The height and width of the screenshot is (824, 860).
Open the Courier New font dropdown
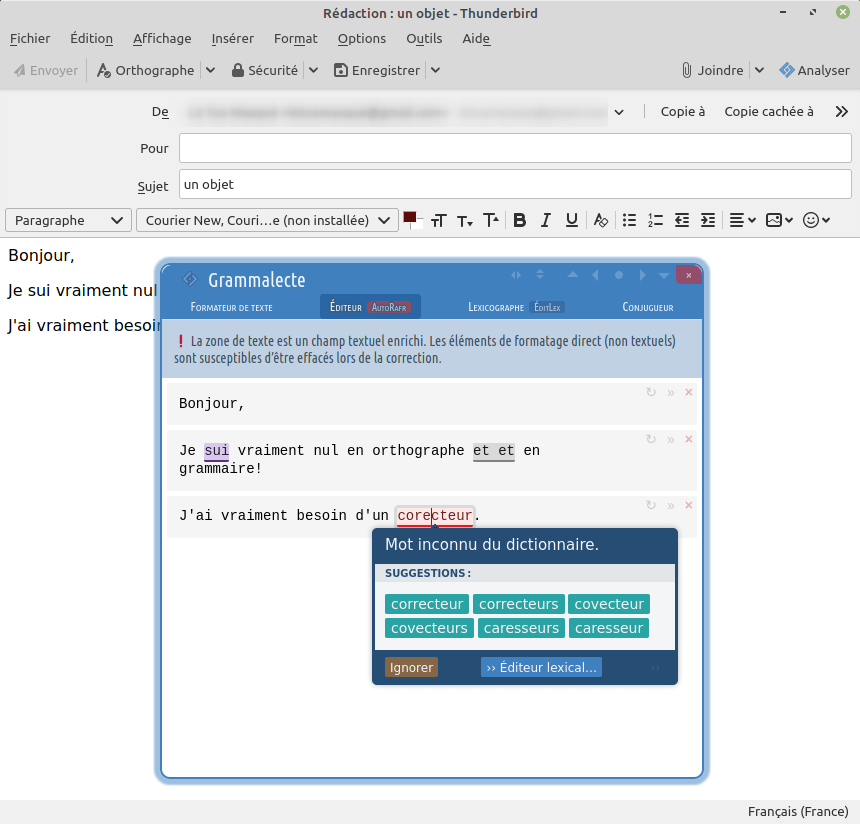(267, 221)
